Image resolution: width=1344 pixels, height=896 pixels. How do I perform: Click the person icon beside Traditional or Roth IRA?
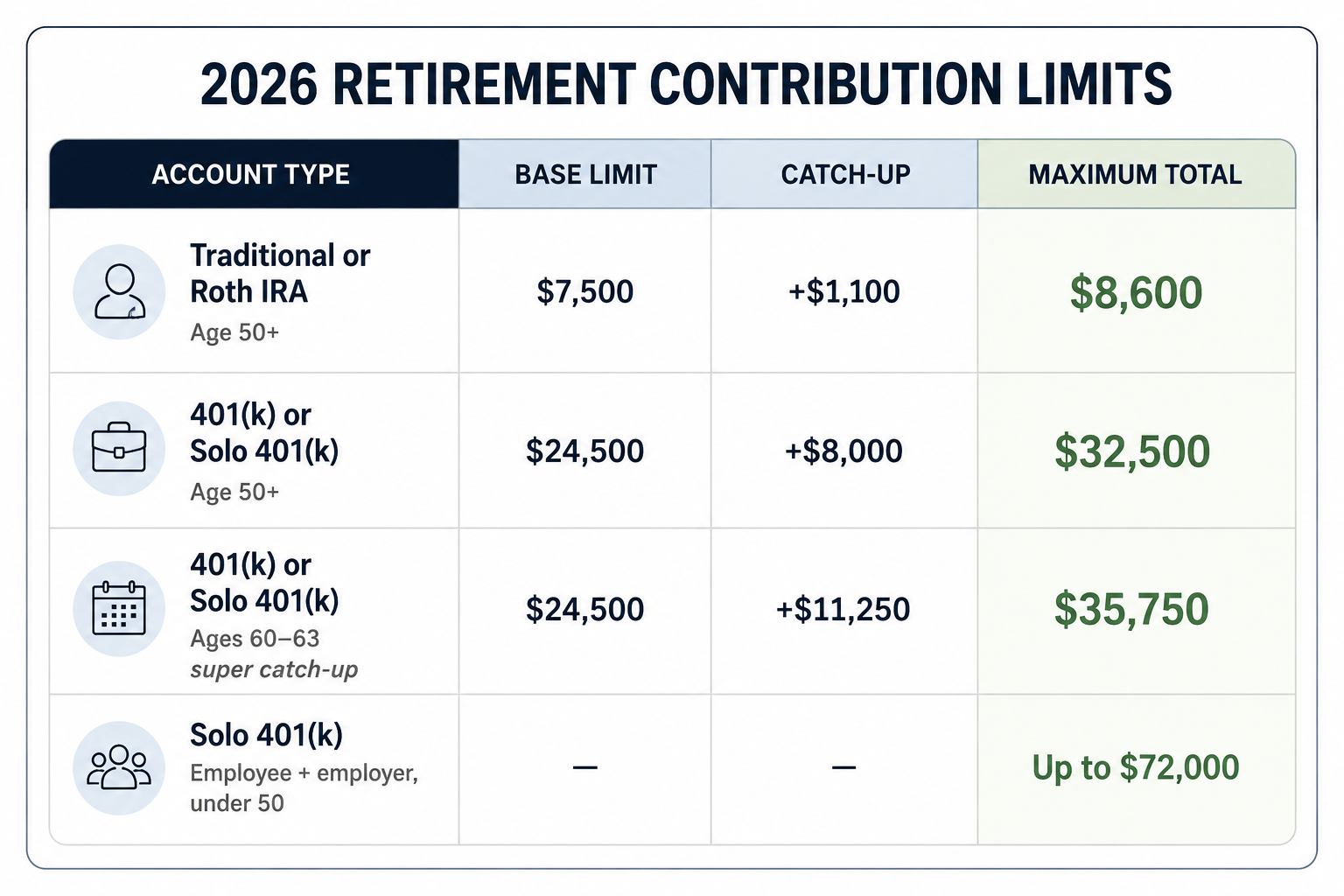119,291
